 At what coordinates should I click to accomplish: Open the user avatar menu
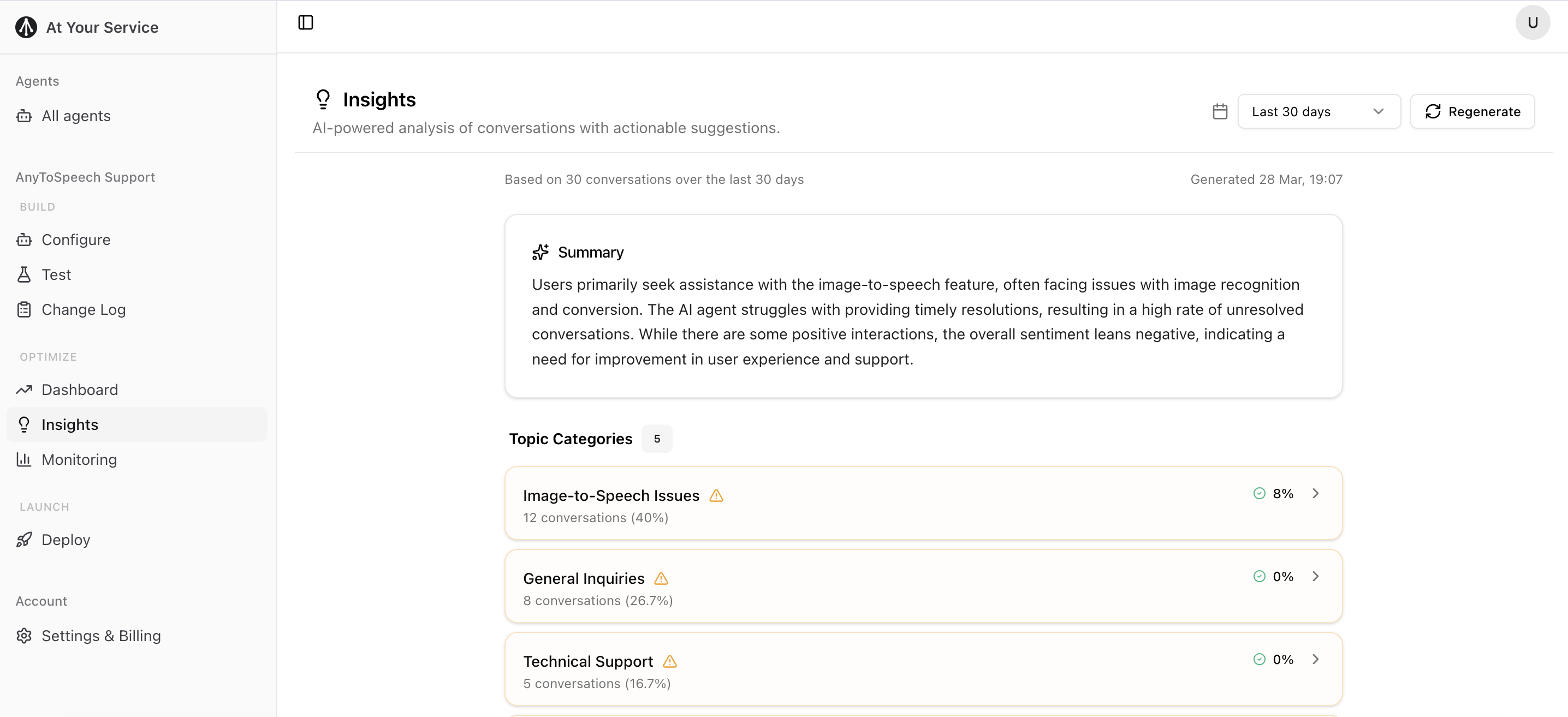pyautogui.click(x=1532, y=22)
